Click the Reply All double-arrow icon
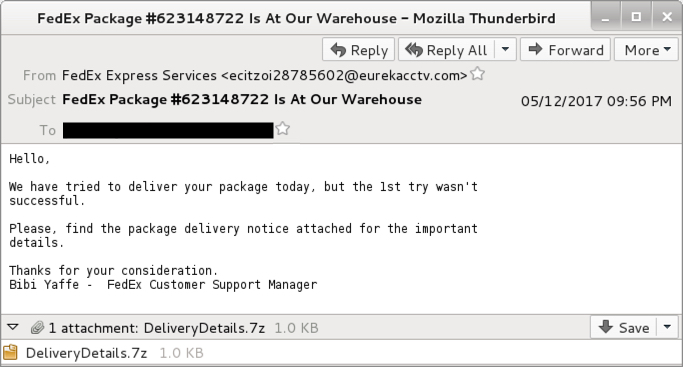The image size is (683, 367). click(x=414, y=50)
